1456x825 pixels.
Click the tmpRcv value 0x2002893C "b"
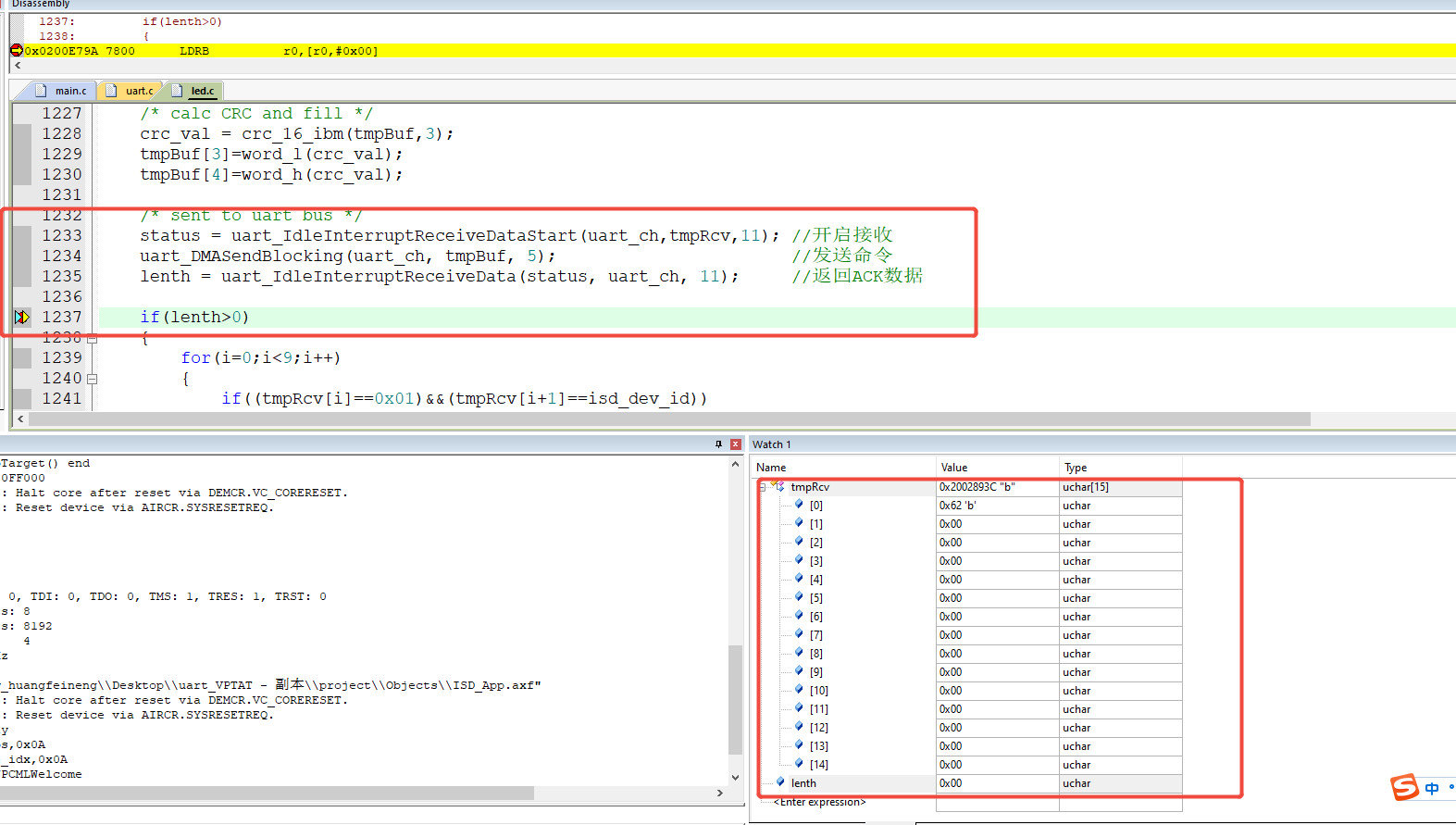click(977, 487)
